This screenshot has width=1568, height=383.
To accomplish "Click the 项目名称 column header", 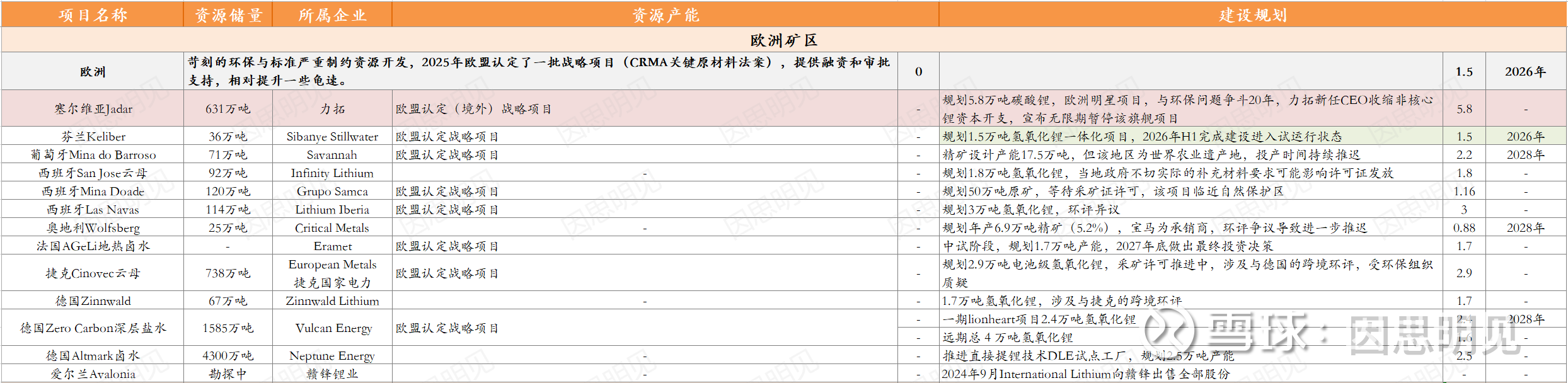I will pyautogui.click(x=92, y=14).
